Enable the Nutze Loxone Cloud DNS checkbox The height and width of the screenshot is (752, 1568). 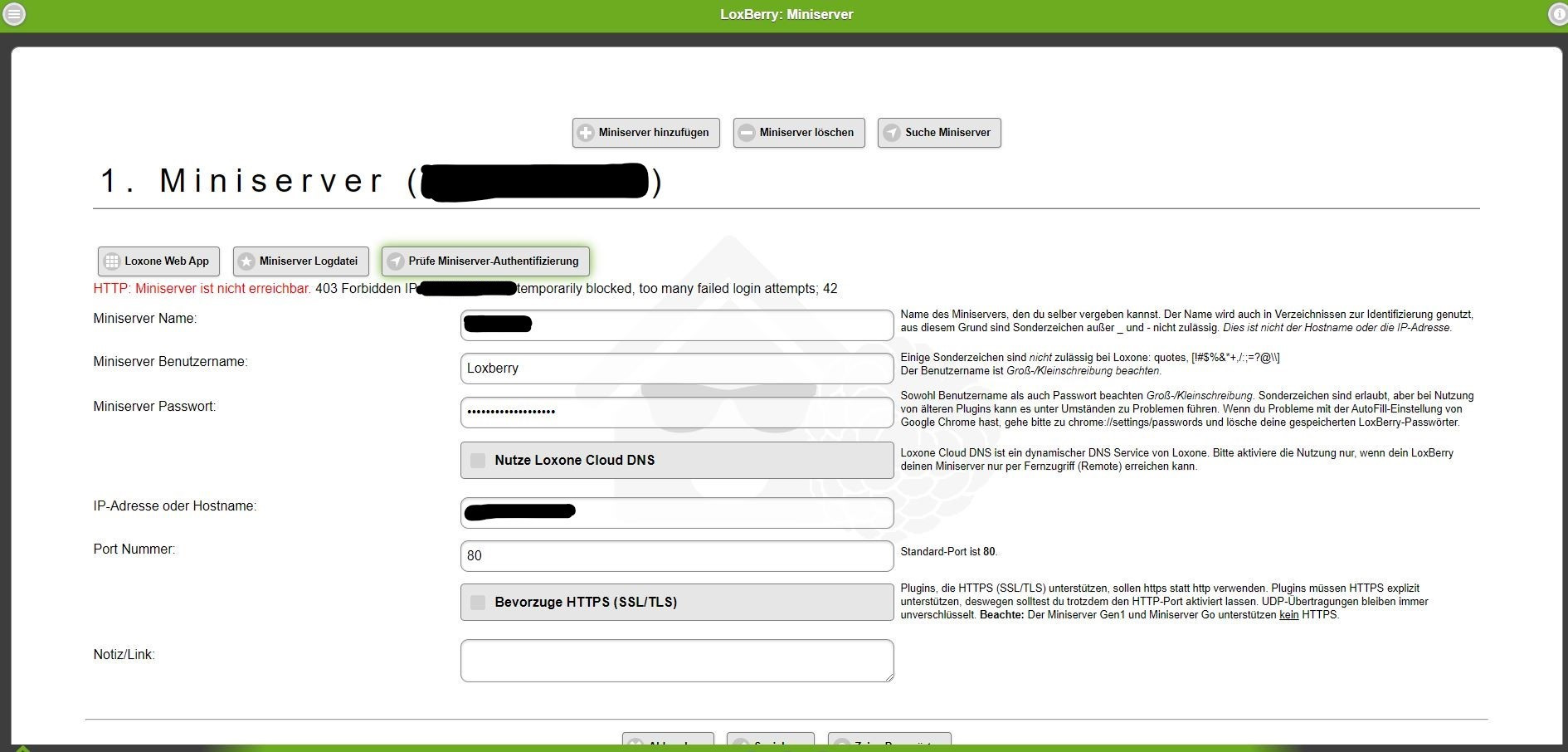point(478,461)
